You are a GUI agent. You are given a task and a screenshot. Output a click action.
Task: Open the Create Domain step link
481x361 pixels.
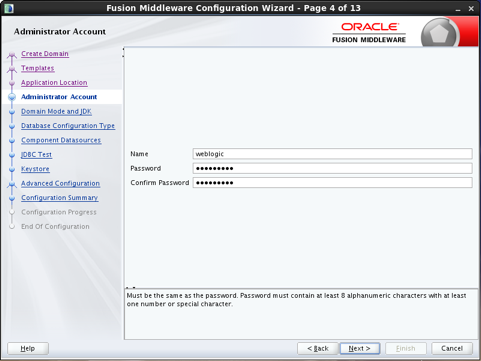45,54
